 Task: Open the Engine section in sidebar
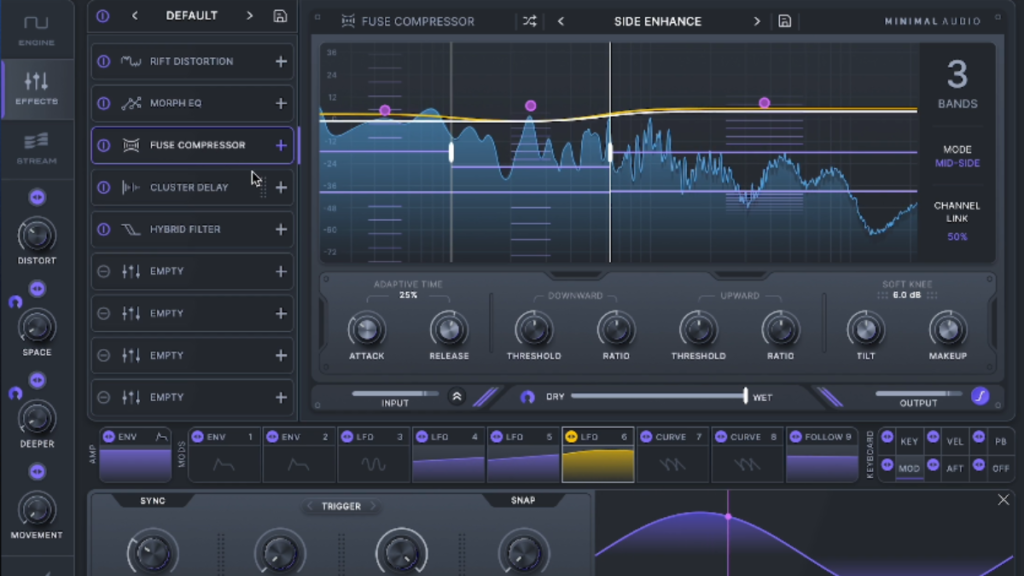pyautogui.click(x=37, y=30)
